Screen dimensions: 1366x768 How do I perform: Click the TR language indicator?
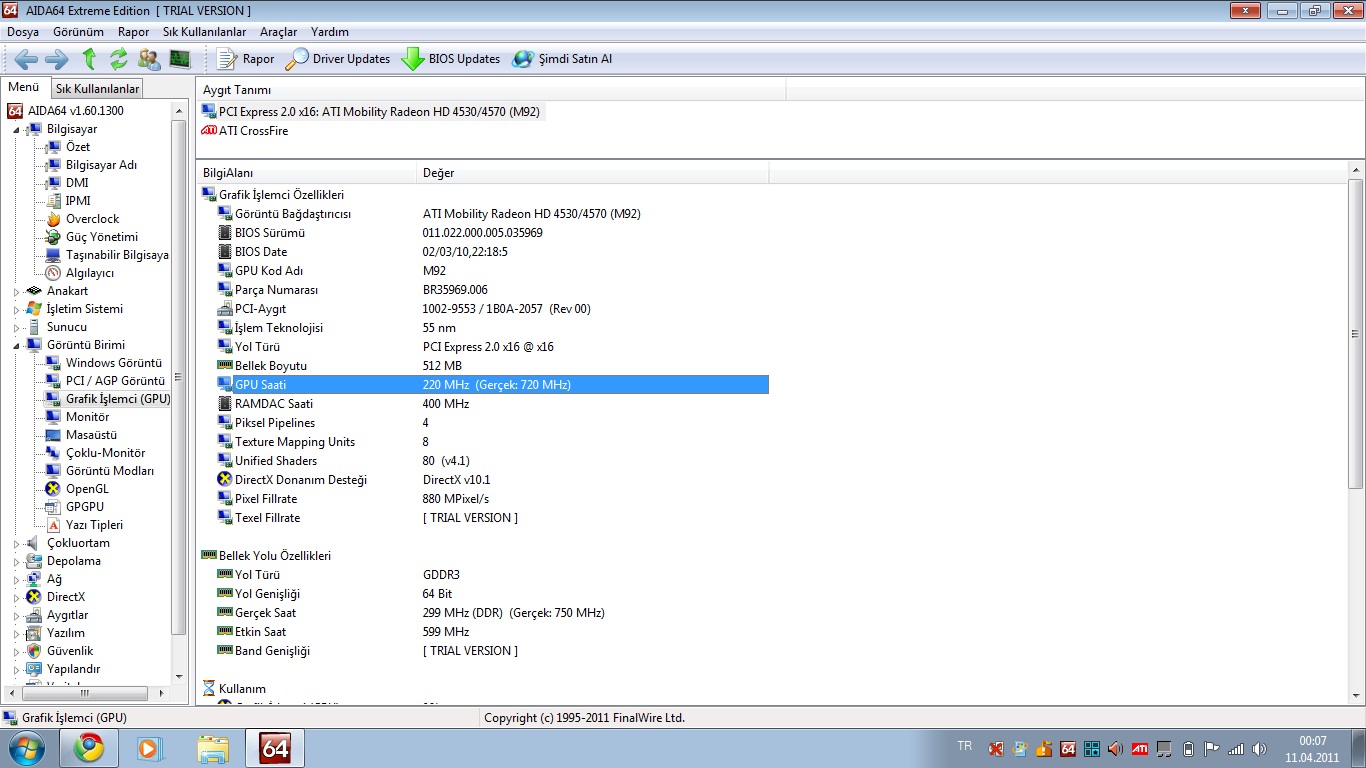964,746
